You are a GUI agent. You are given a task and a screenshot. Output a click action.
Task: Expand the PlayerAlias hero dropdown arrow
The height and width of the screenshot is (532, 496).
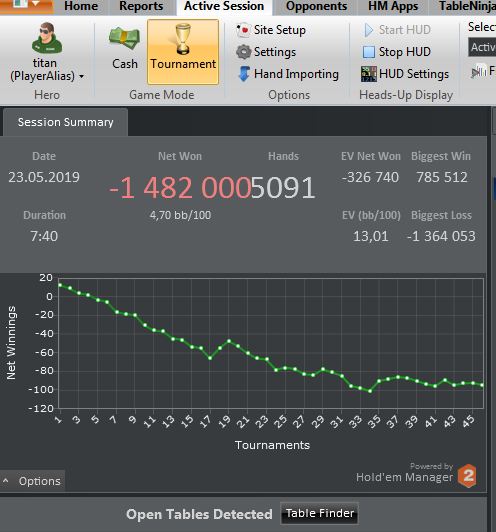tap(81, 77)
